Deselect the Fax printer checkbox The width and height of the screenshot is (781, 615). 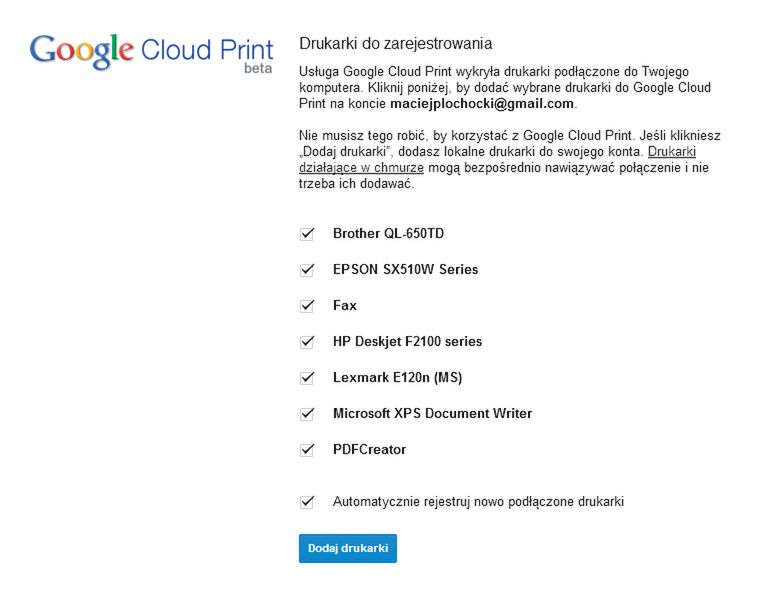click(x=307, y=306)
